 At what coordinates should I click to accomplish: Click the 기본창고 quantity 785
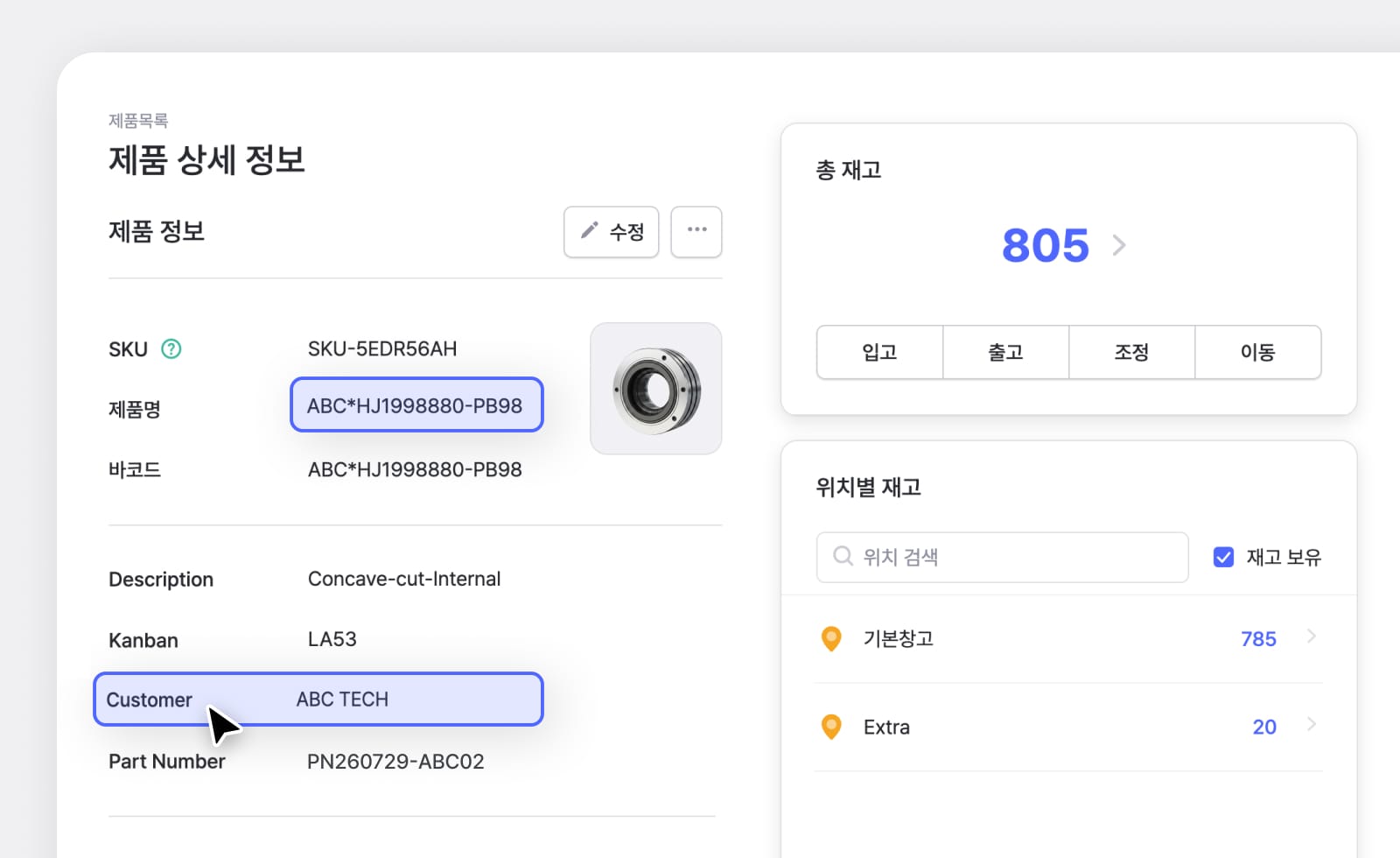point(1258,639)
